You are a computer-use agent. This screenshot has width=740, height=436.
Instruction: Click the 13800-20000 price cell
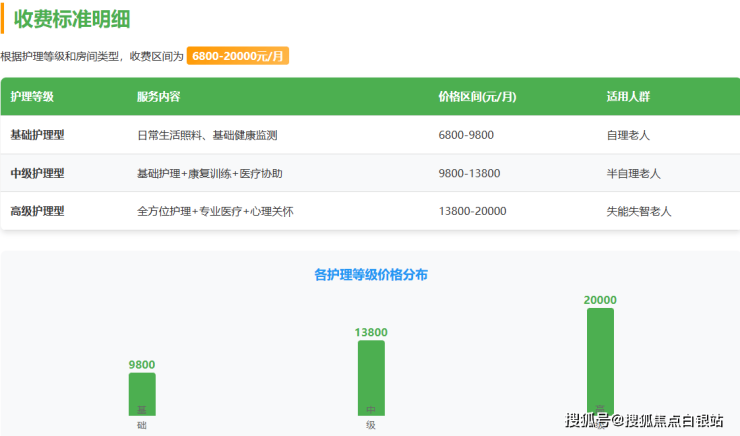point(472,211)
